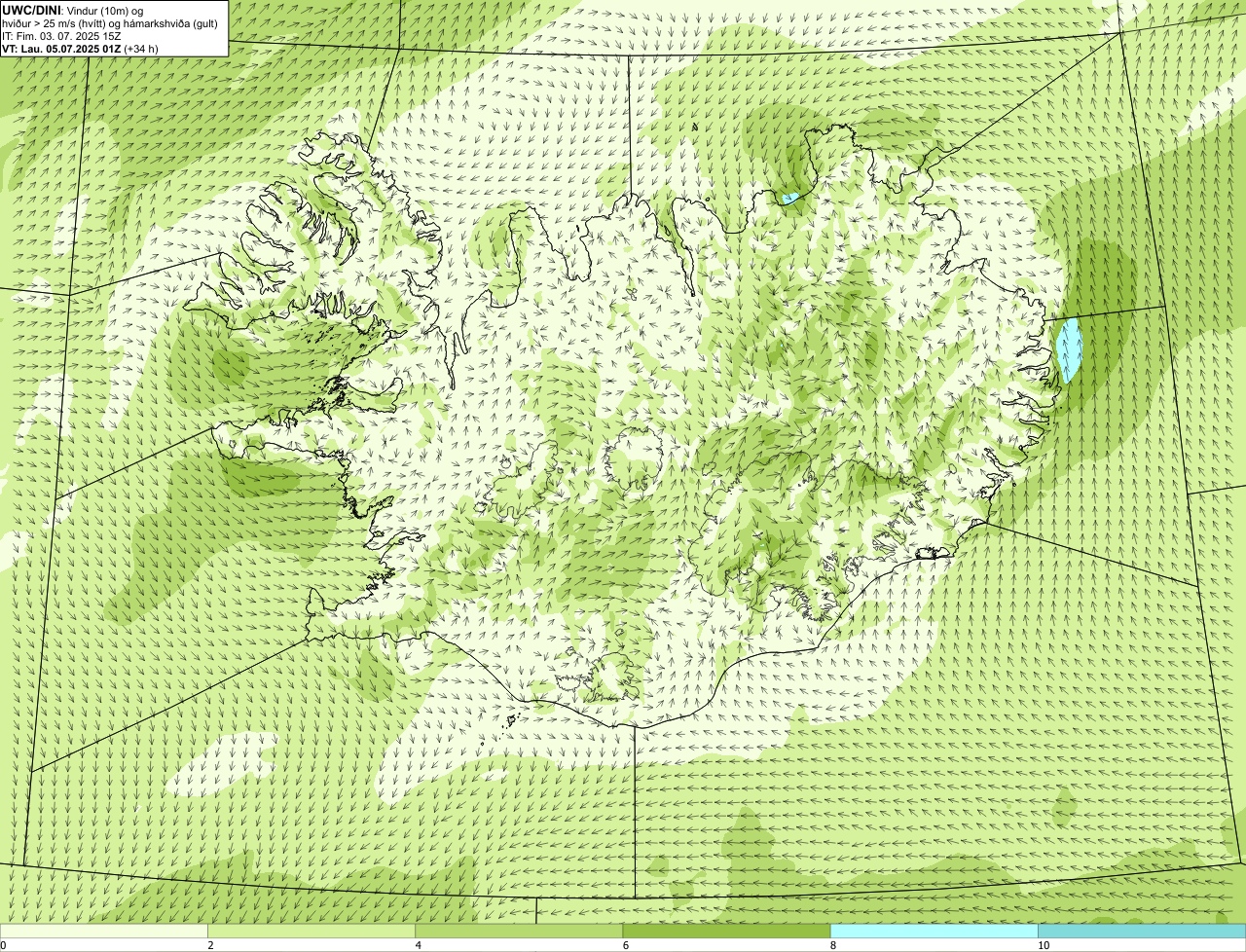Viewport: 1246px width, 952px height.
Task: Click the pale 0–2 legend color segment
Action: (x=103, y=931)
